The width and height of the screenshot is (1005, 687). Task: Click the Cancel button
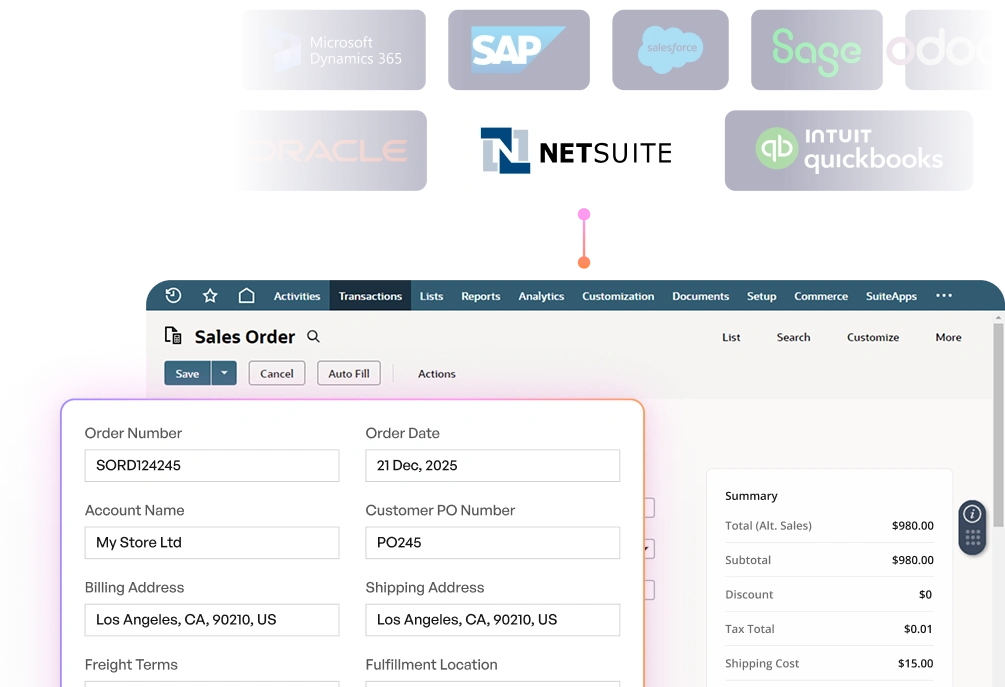pos(276,373)
